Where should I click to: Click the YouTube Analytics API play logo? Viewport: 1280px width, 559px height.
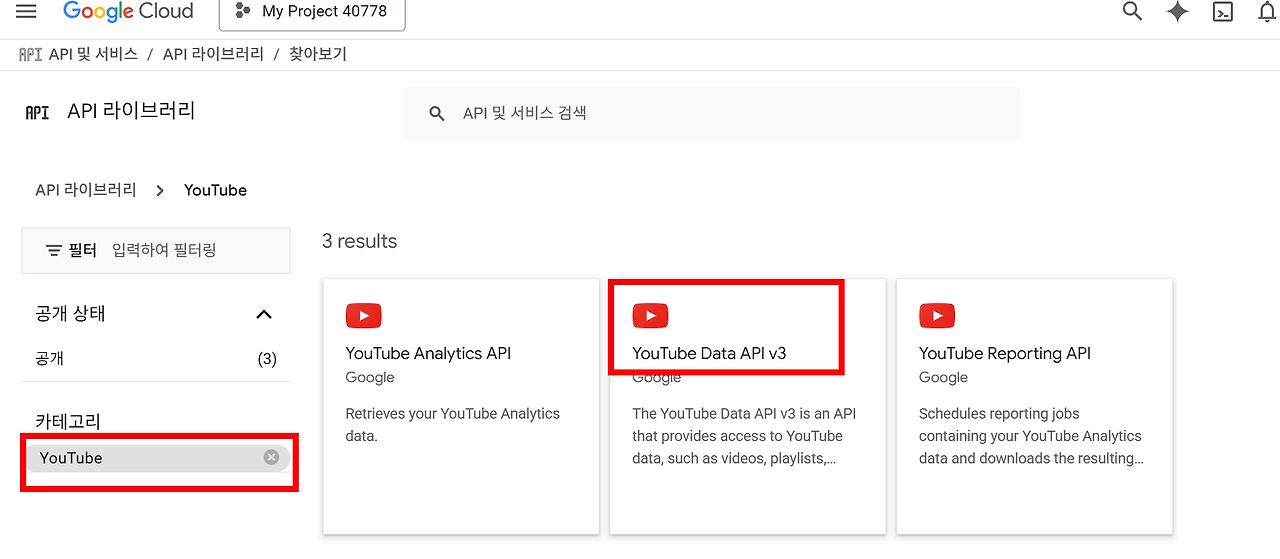363,316
